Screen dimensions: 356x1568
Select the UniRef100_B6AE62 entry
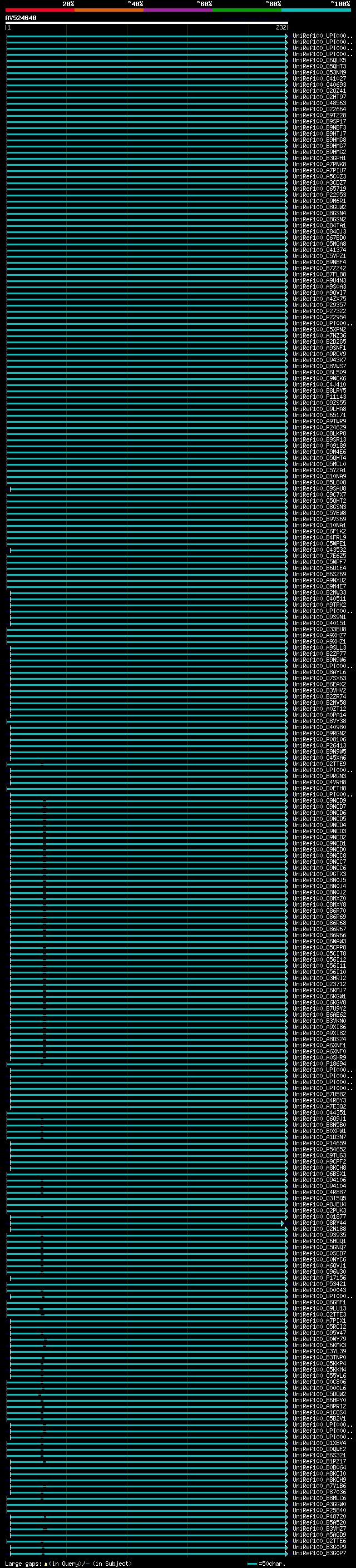319,1014
